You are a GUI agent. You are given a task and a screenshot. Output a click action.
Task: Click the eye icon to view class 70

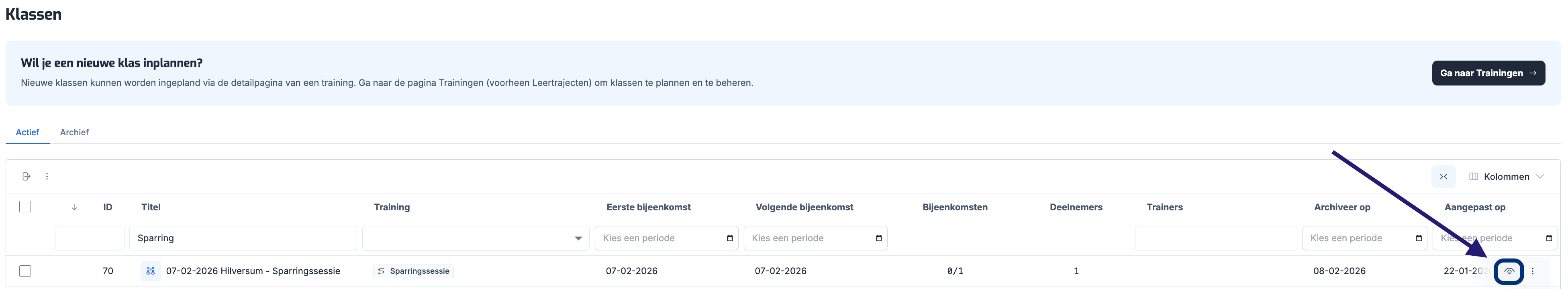pos(1508,271)
